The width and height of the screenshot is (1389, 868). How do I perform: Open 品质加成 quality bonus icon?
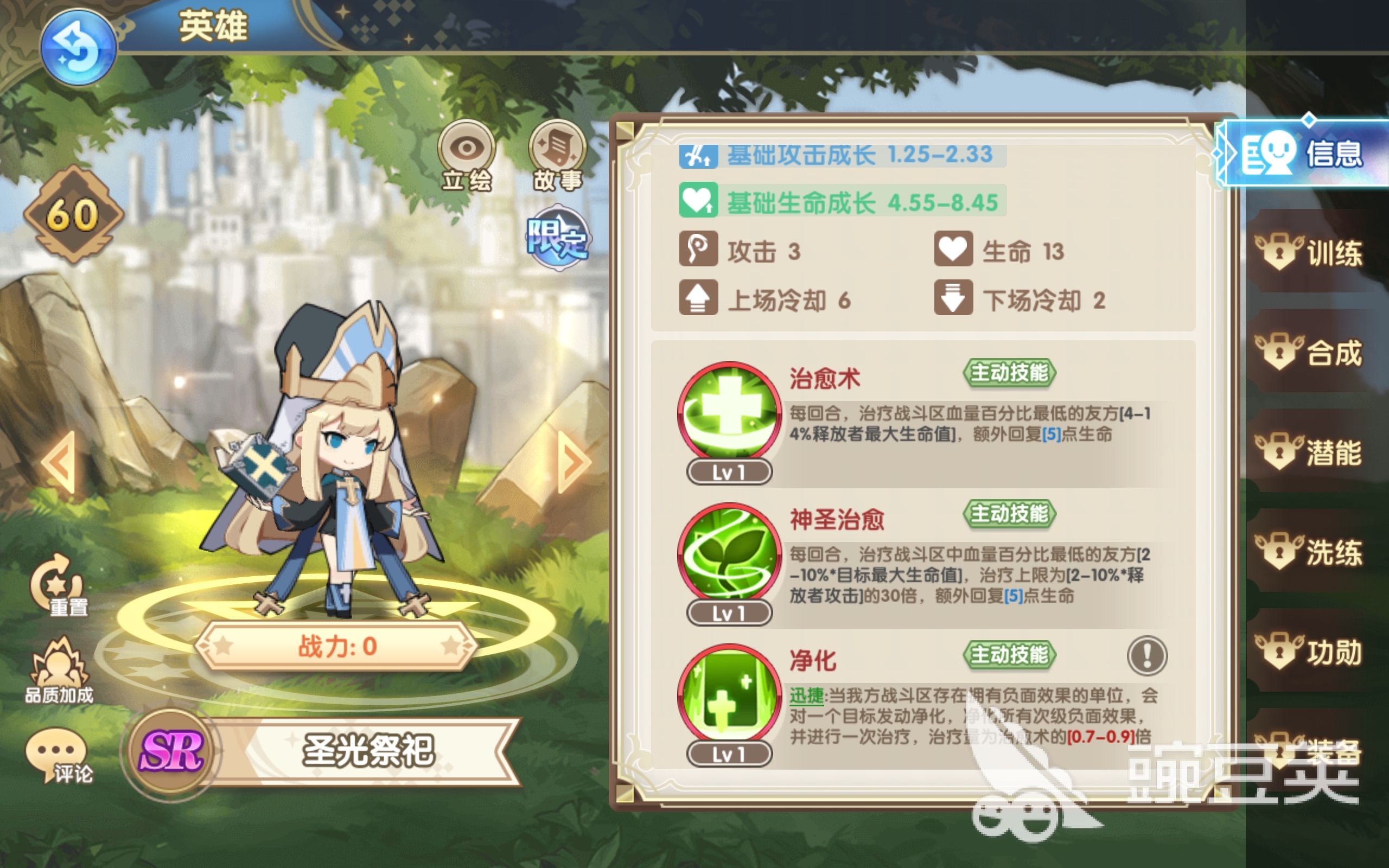point(59,671)
